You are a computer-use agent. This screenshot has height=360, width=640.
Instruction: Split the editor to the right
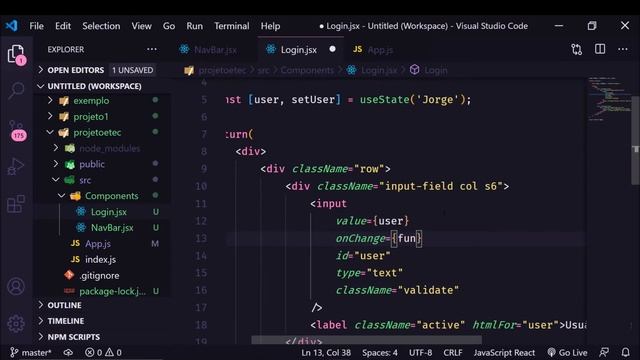pos(600,49)
